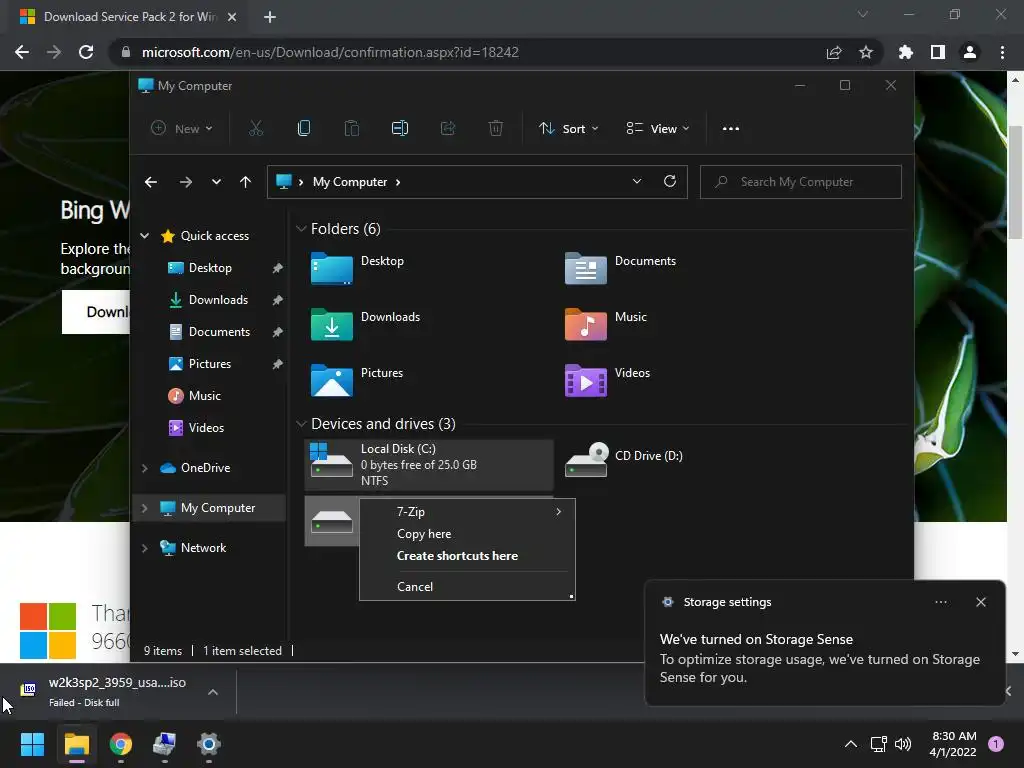Open Chrome profile avatar icon

pyautogui.click(x=970, y=52)
